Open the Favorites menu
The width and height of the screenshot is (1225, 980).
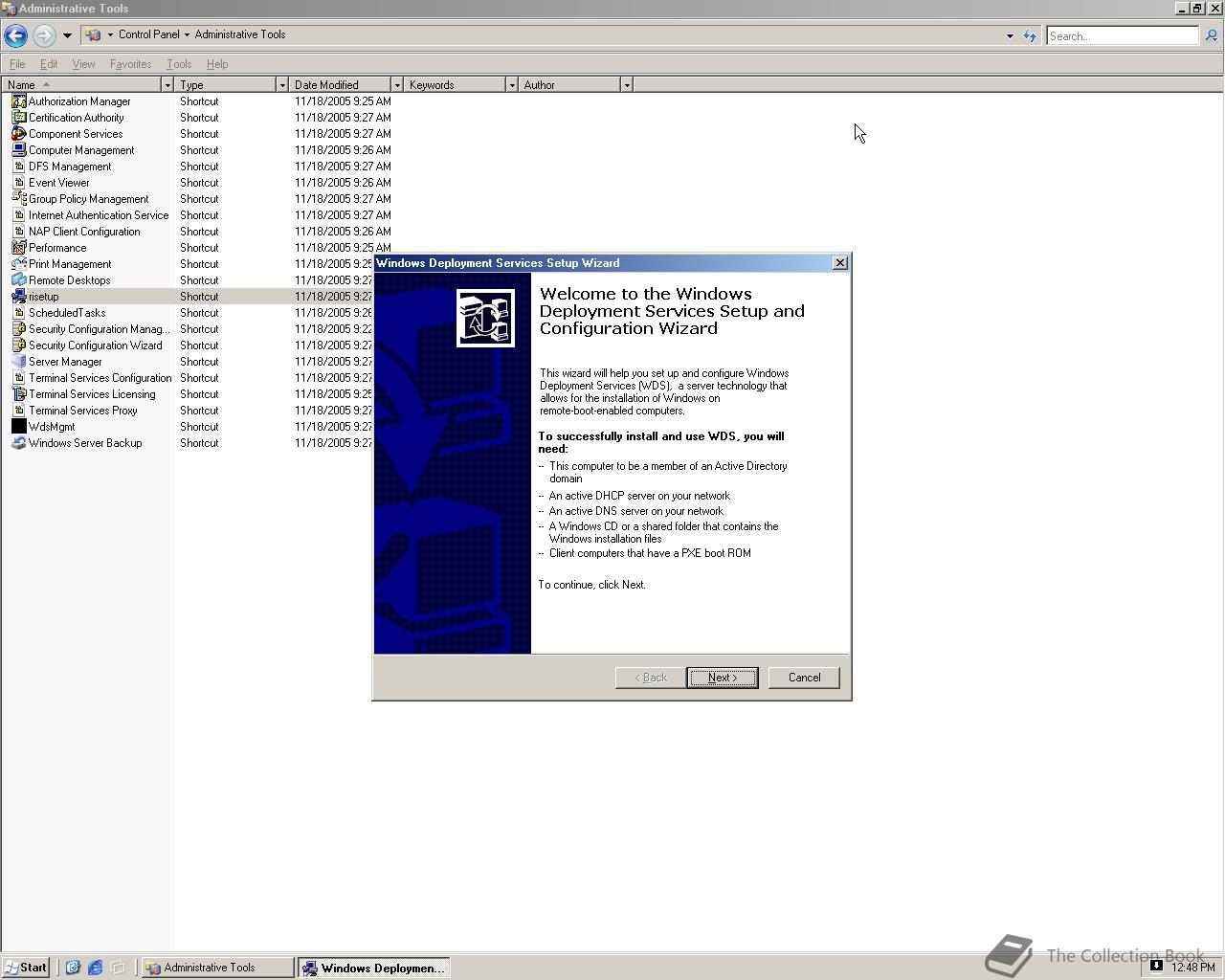tap(130, 64)
